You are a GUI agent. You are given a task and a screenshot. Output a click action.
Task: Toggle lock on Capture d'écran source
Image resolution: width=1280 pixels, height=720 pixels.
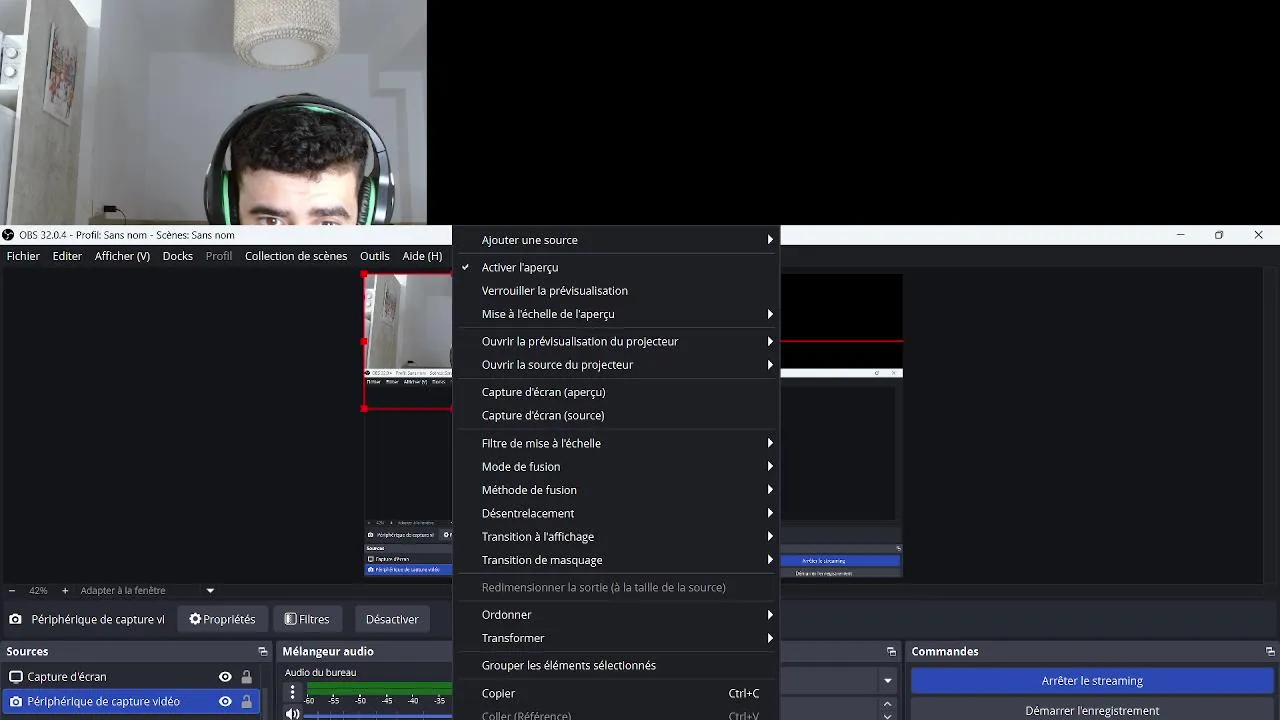pos(247,677)
